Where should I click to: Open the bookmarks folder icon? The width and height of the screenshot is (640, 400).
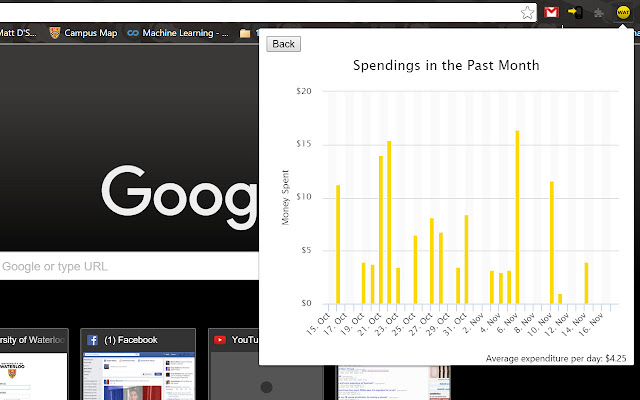tap(245, 33)
